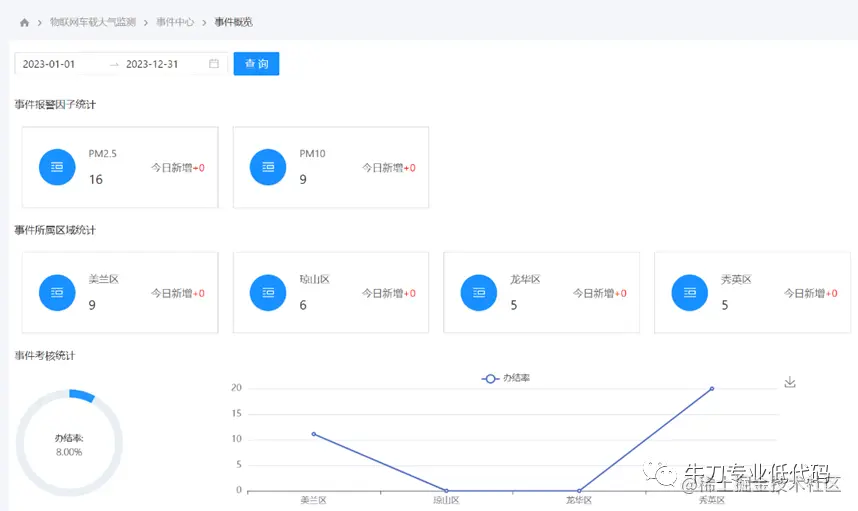Screen dimensions: 858x511
Task: Click the 美兰区 x-axis label
Action: click(314, 500)
